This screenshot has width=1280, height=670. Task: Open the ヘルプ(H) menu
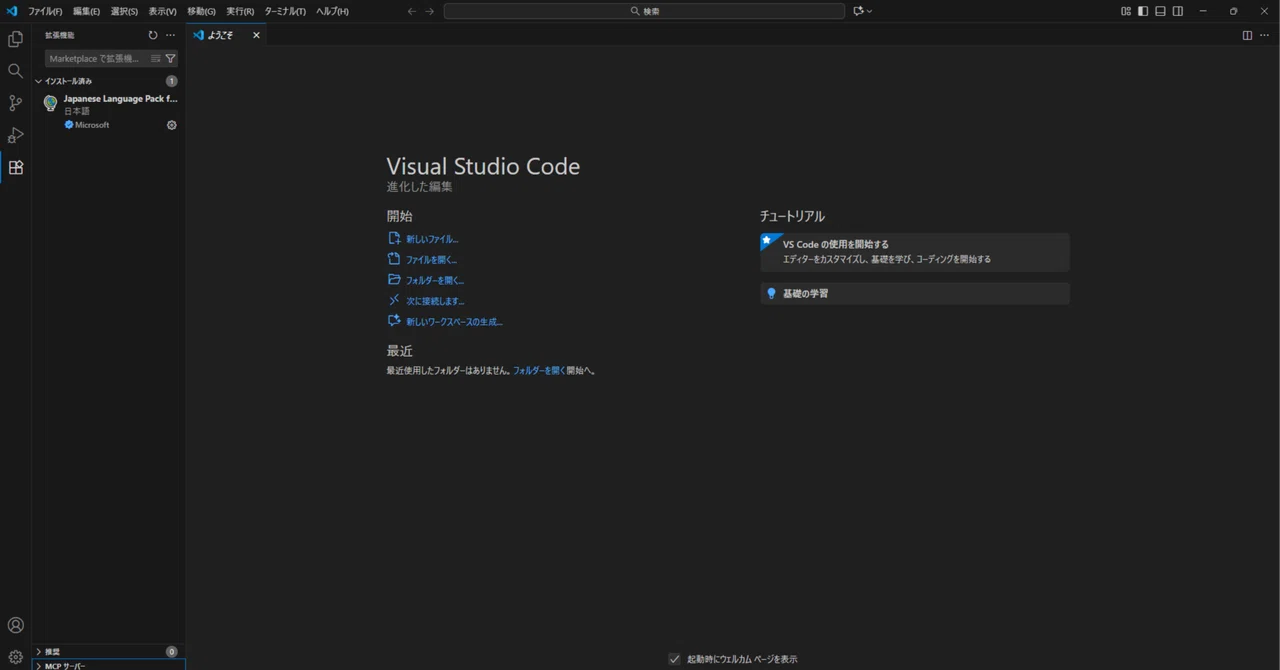coord(332,11)
